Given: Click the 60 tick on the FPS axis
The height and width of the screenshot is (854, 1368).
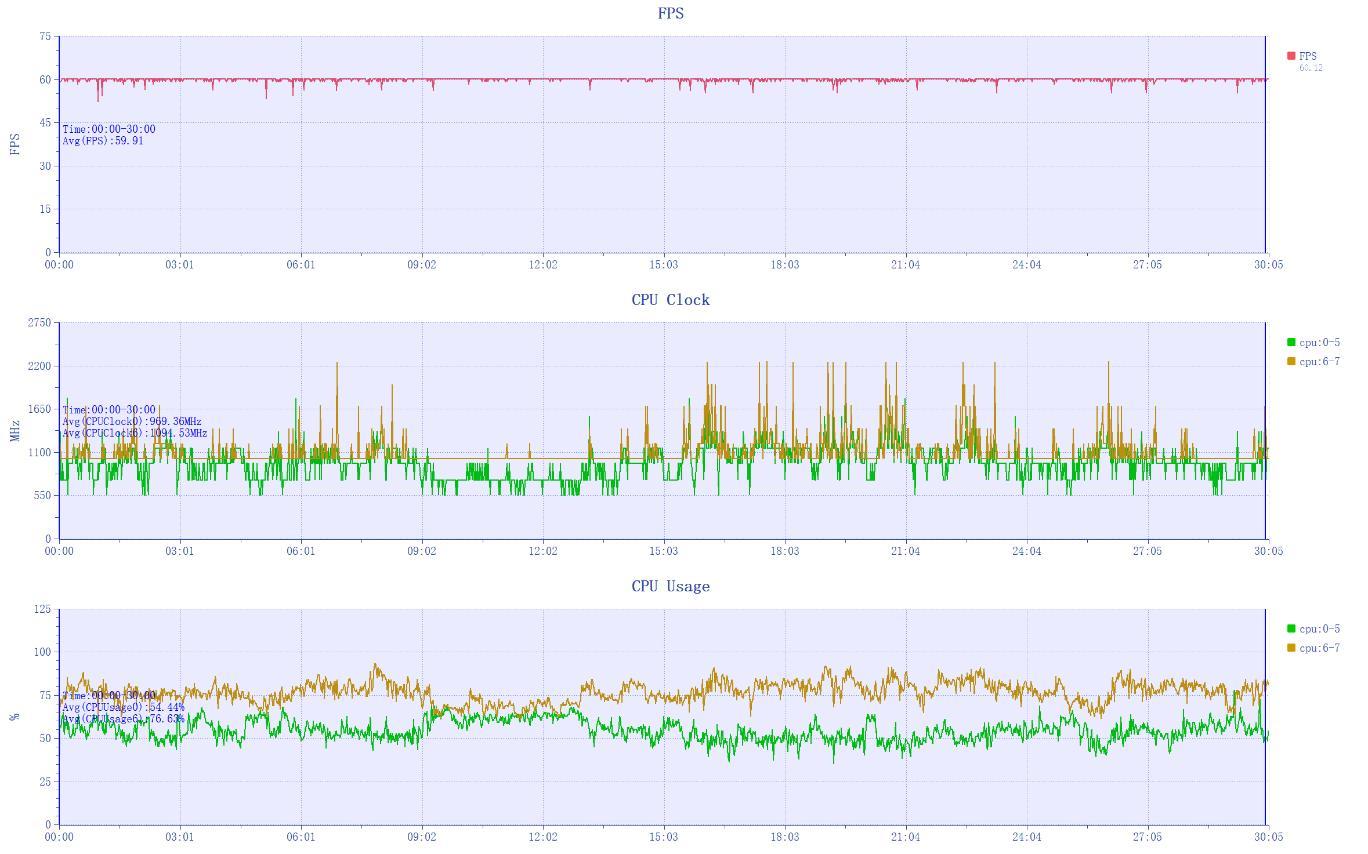Looking at the screenshot, I should click(x=45, y=80).
